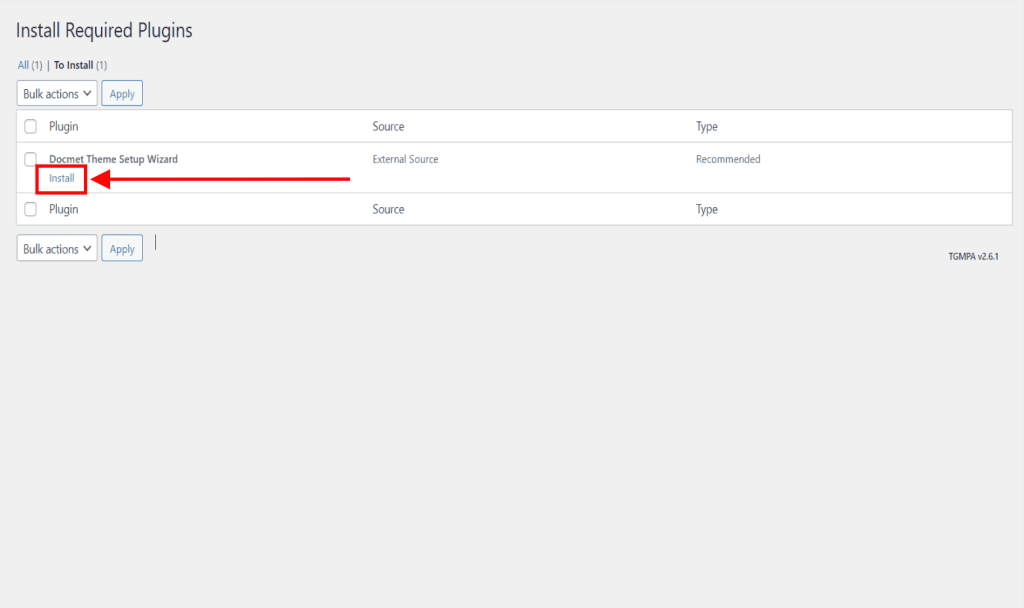Open the top Bulk actions dropdown
The image size is (1024, 608).
coord(57,94)
